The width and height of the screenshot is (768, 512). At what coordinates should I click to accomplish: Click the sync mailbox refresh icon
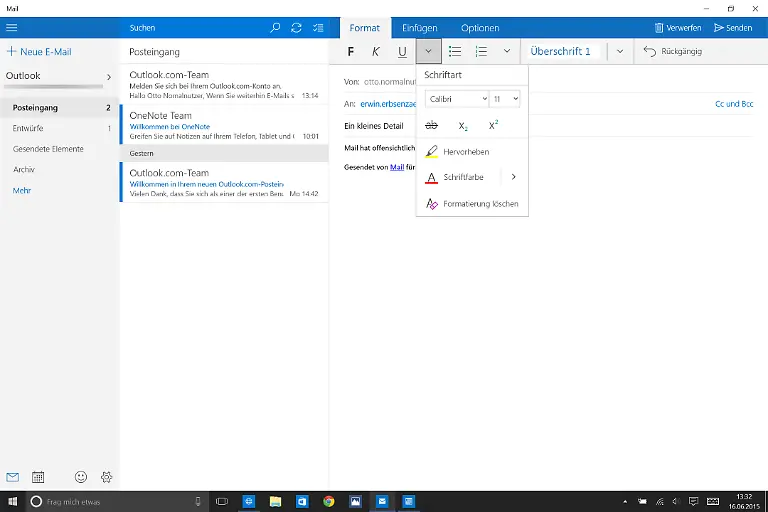tap(296, 28)
